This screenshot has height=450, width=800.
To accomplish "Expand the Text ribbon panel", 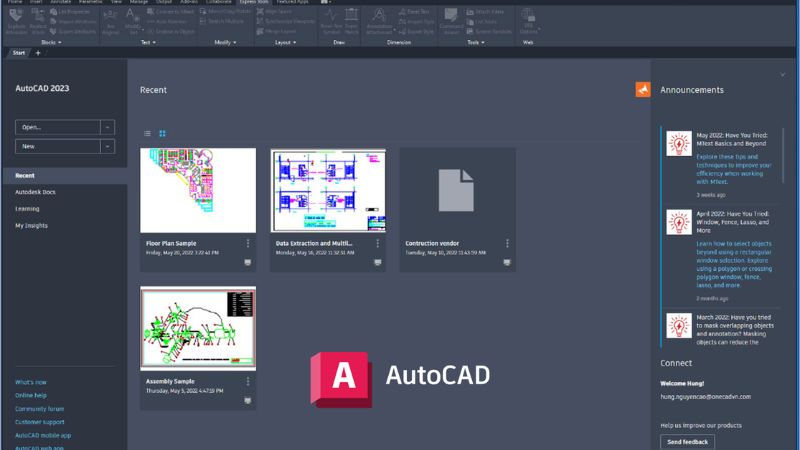I will click(x=148, y=42).
